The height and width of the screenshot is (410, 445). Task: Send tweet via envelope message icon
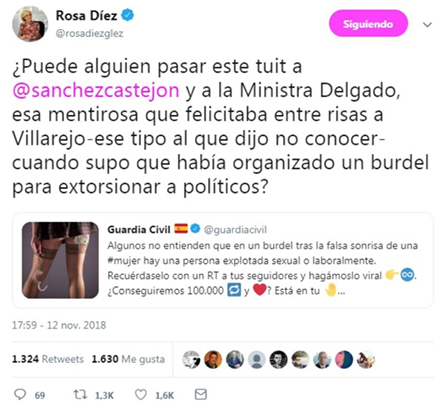[x=201, y=395]
